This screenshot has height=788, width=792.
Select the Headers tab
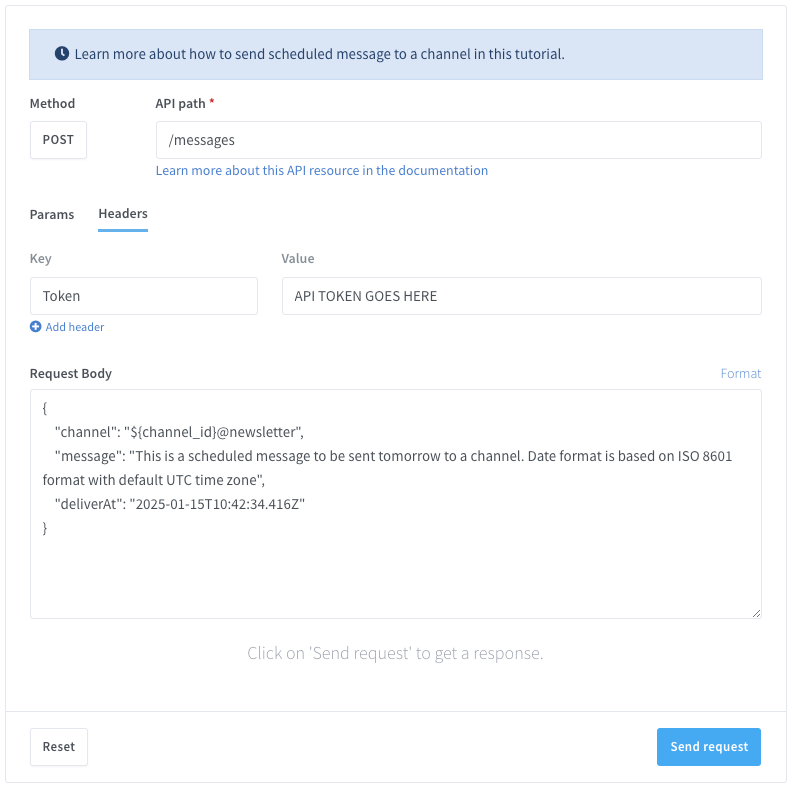123,214
